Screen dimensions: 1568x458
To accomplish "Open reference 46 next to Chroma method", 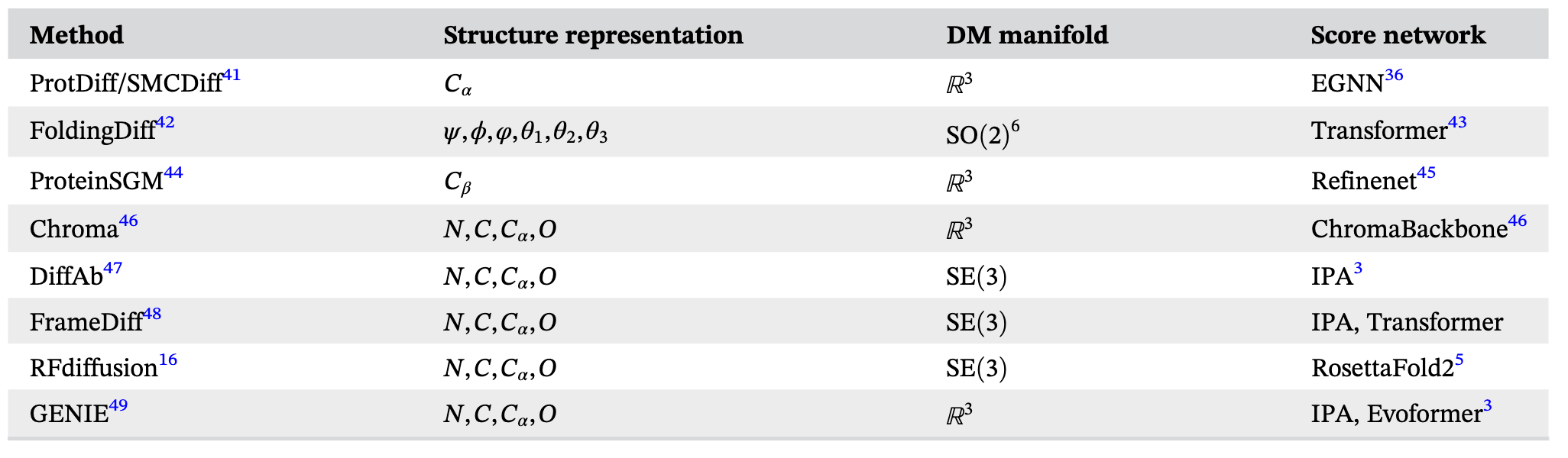I will (x=128, y=221).
